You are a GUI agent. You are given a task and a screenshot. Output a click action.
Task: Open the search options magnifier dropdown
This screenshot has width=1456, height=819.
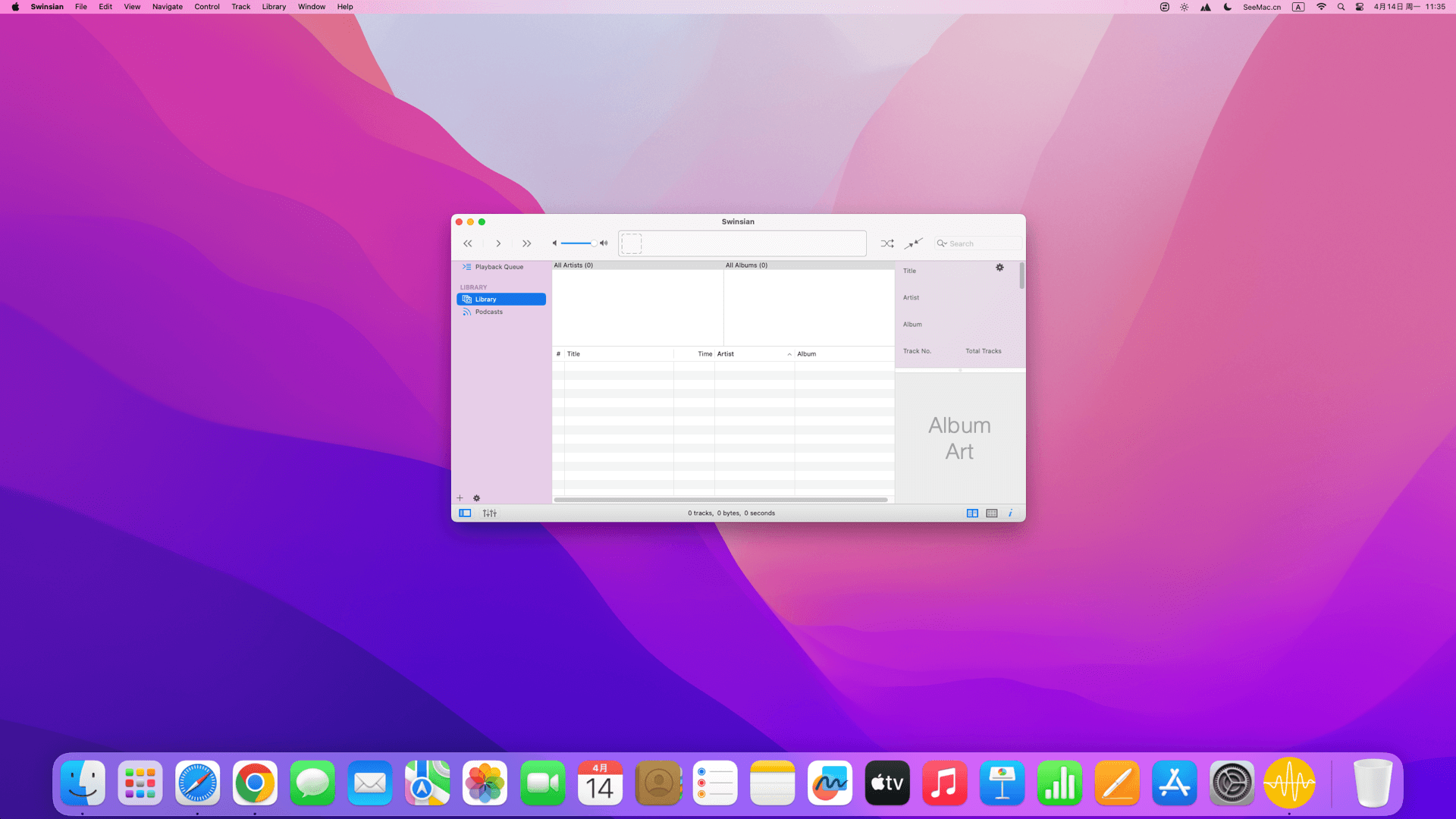pos(942,243)
